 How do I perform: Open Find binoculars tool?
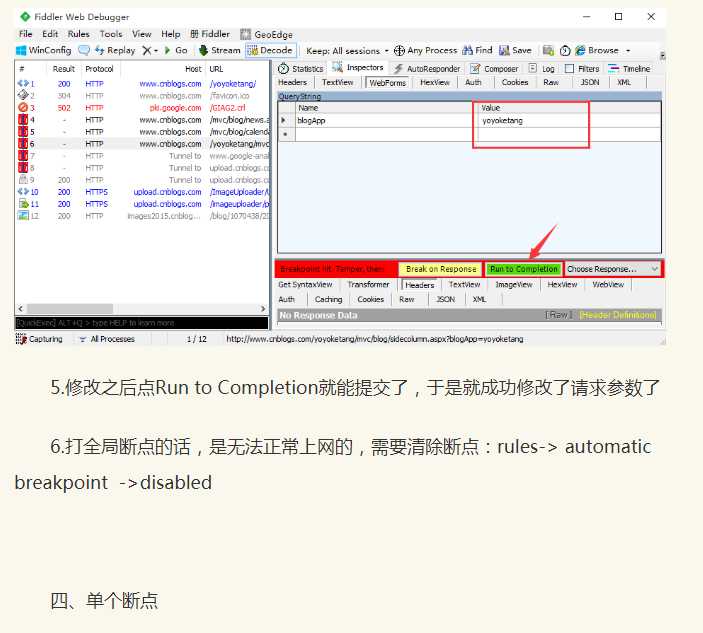[477, 50]
